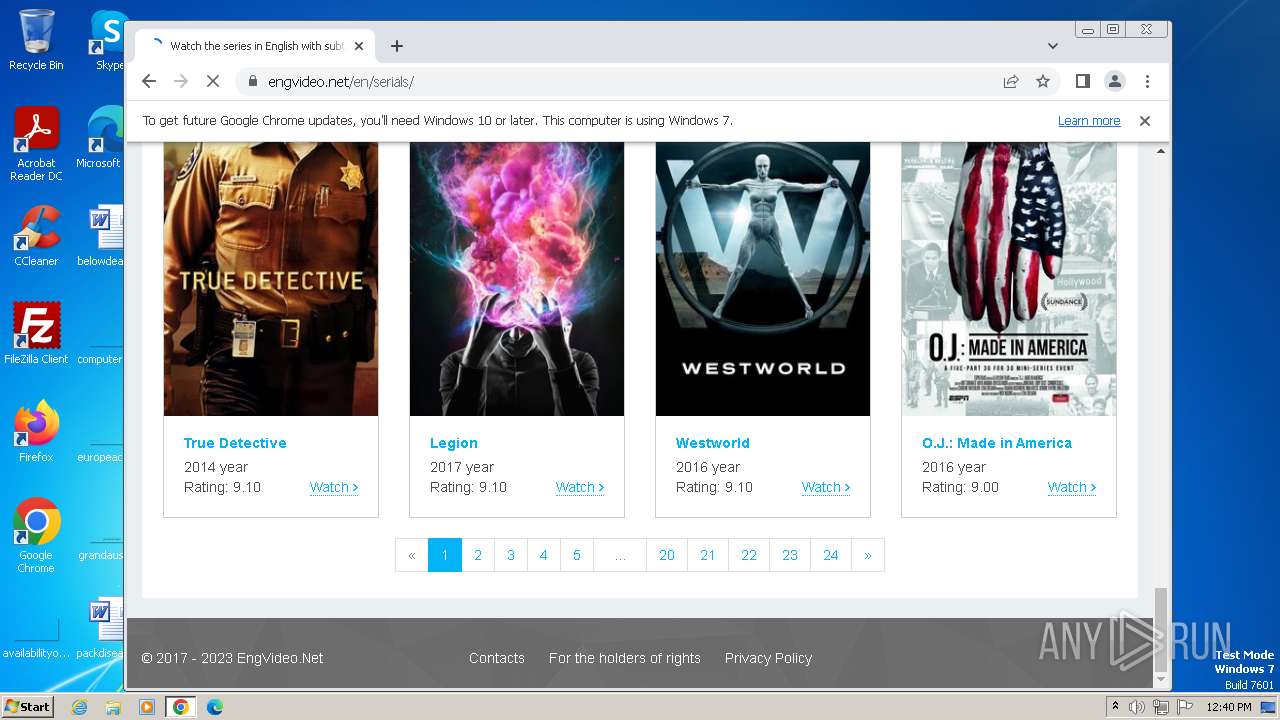Click Watch under True Detective

point(334,487)
